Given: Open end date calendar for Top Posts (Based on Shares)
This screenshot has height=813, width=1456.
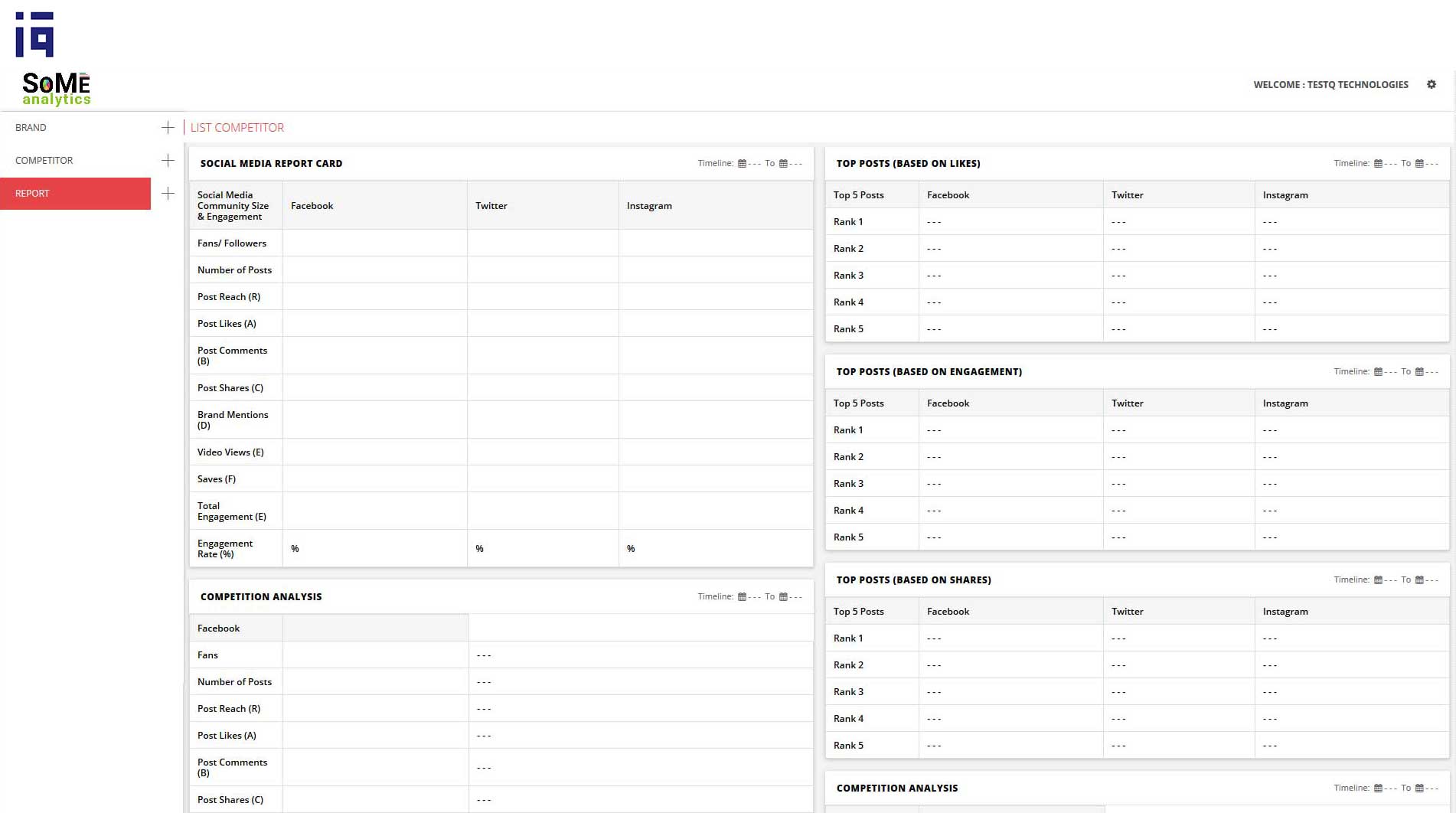Looking at the screenshot, I should pos(1419,580).
